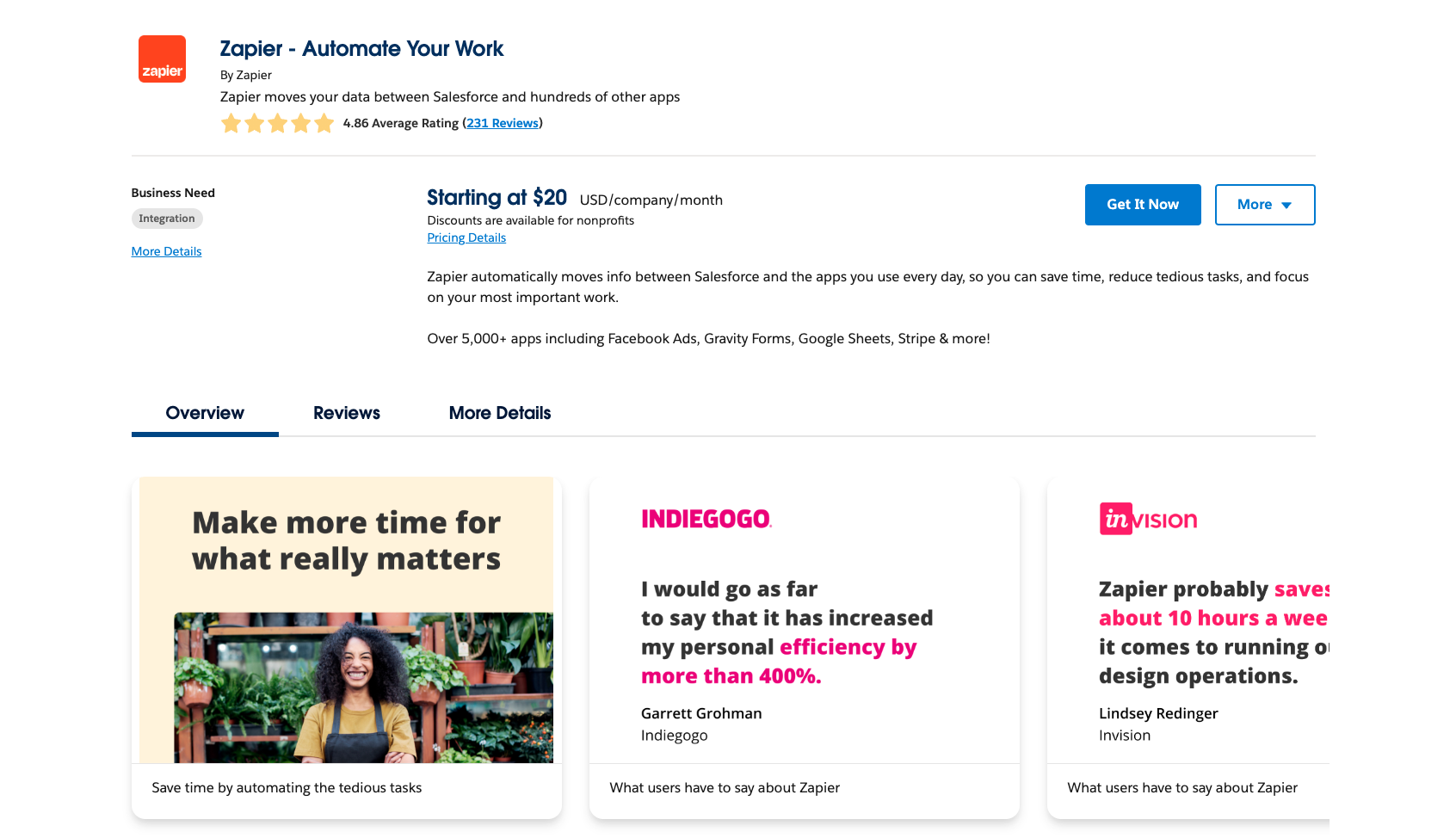Screen dimensions: 1456x838
Task: Switch to the Reviews tab
Action: 346,413
